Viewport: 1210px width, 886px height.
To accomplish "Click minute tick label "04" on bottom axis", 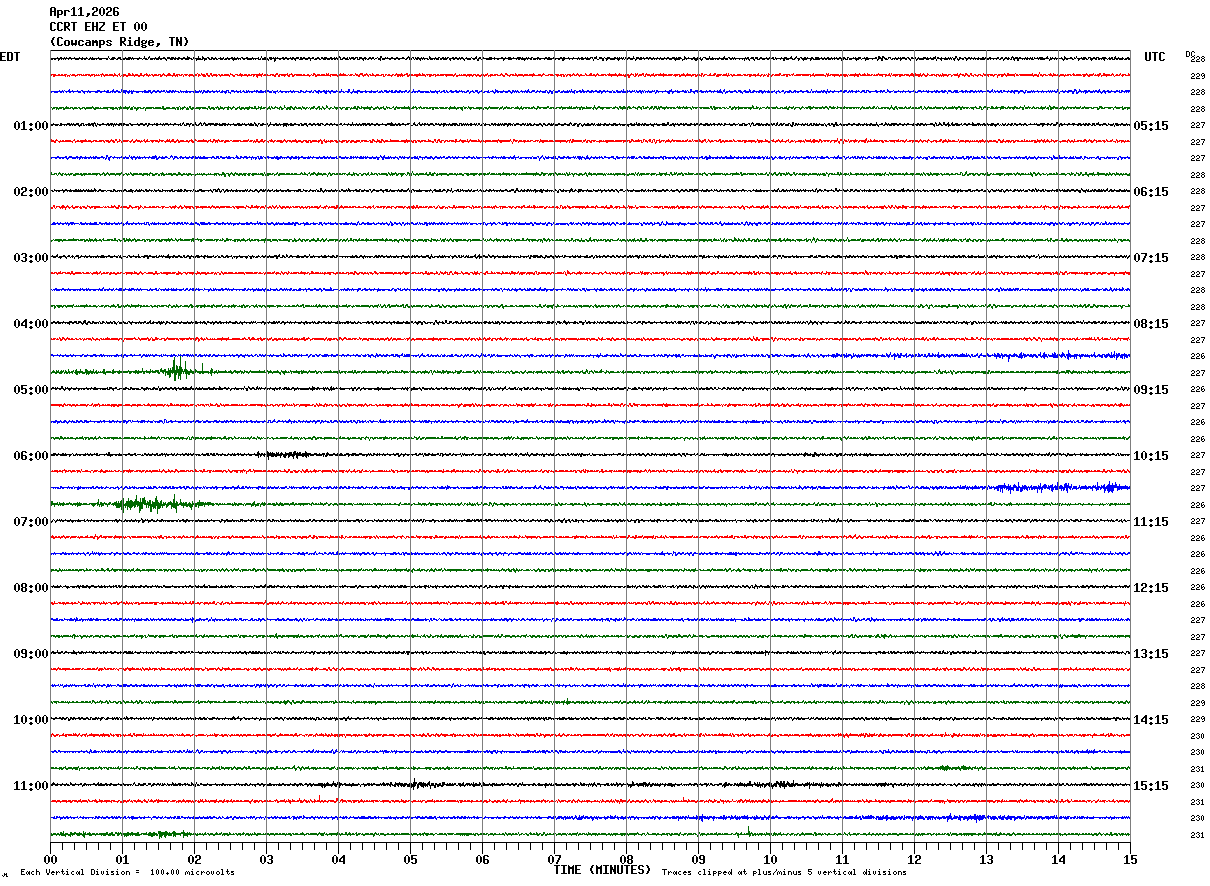I will click(338, 859).
